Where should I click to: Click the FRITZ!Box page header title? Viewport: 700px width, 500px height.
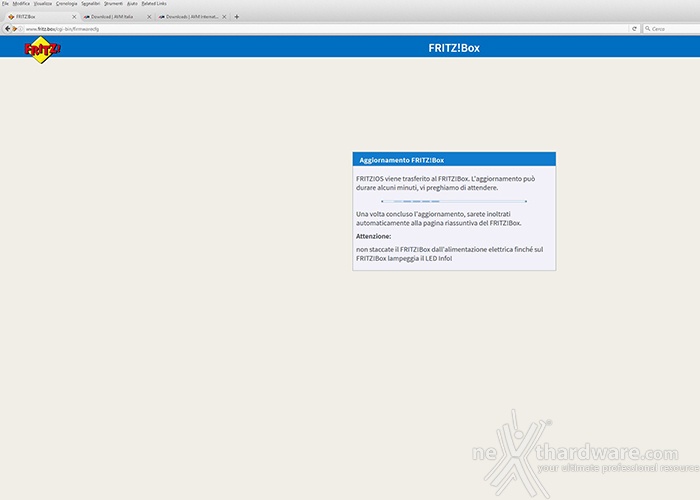click(454, 48)
